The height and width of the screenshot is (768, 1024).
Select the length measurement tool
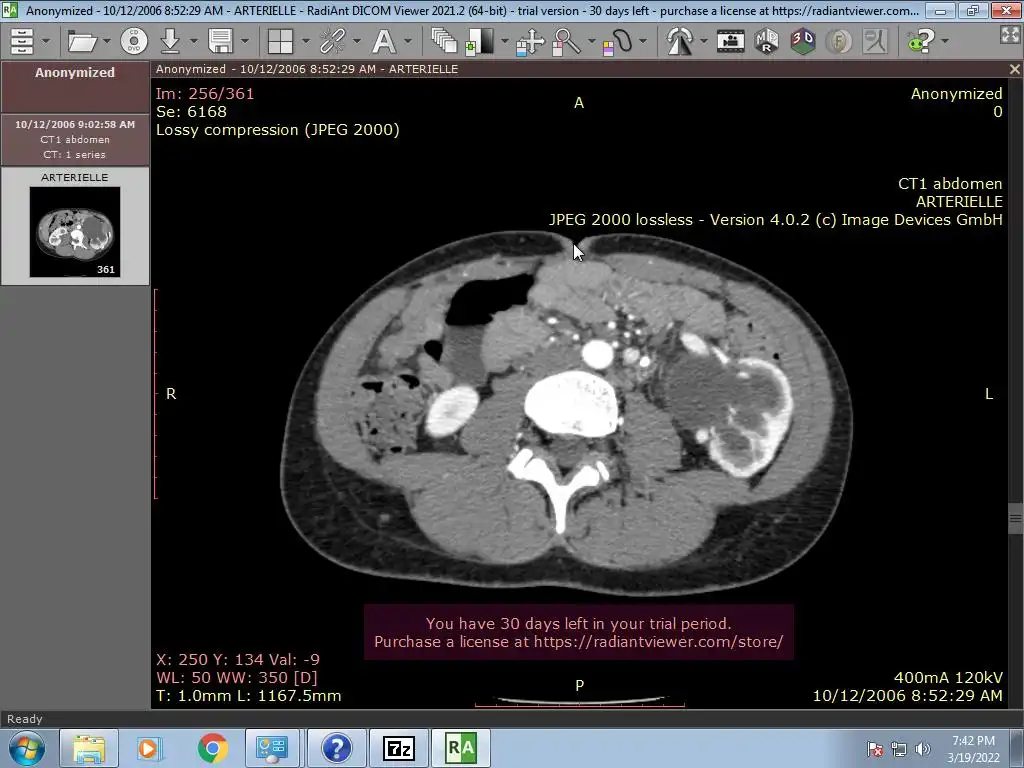pyautogui.click(x=617, y=42)
